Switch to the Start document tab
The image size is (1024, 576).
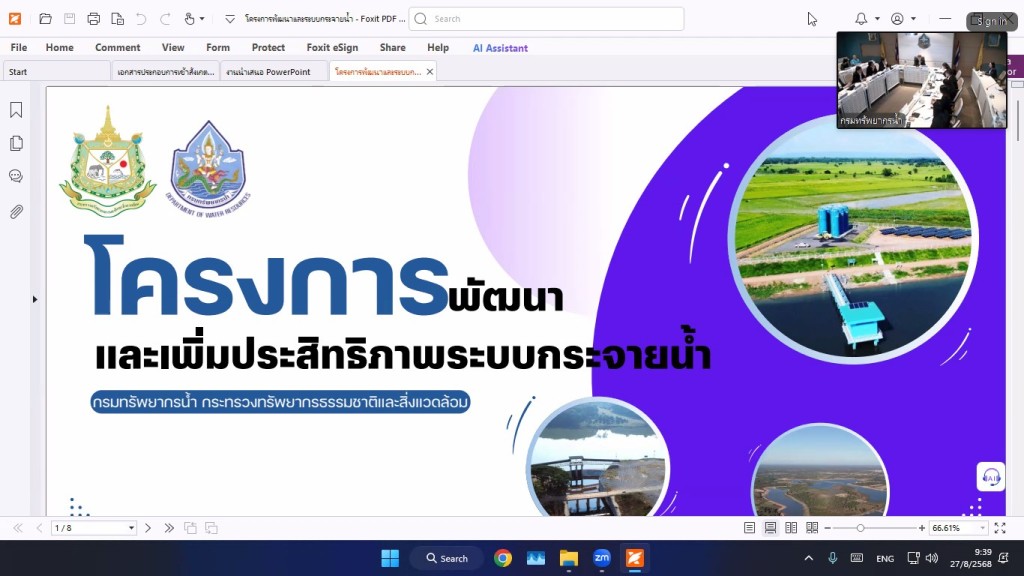(x=57, y=72)
